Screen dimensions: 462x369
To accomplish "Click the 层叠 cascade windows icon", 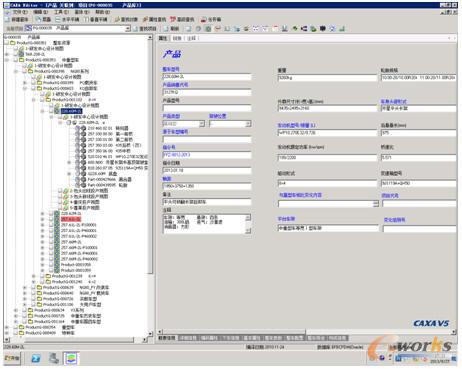I will click(39, 20).
